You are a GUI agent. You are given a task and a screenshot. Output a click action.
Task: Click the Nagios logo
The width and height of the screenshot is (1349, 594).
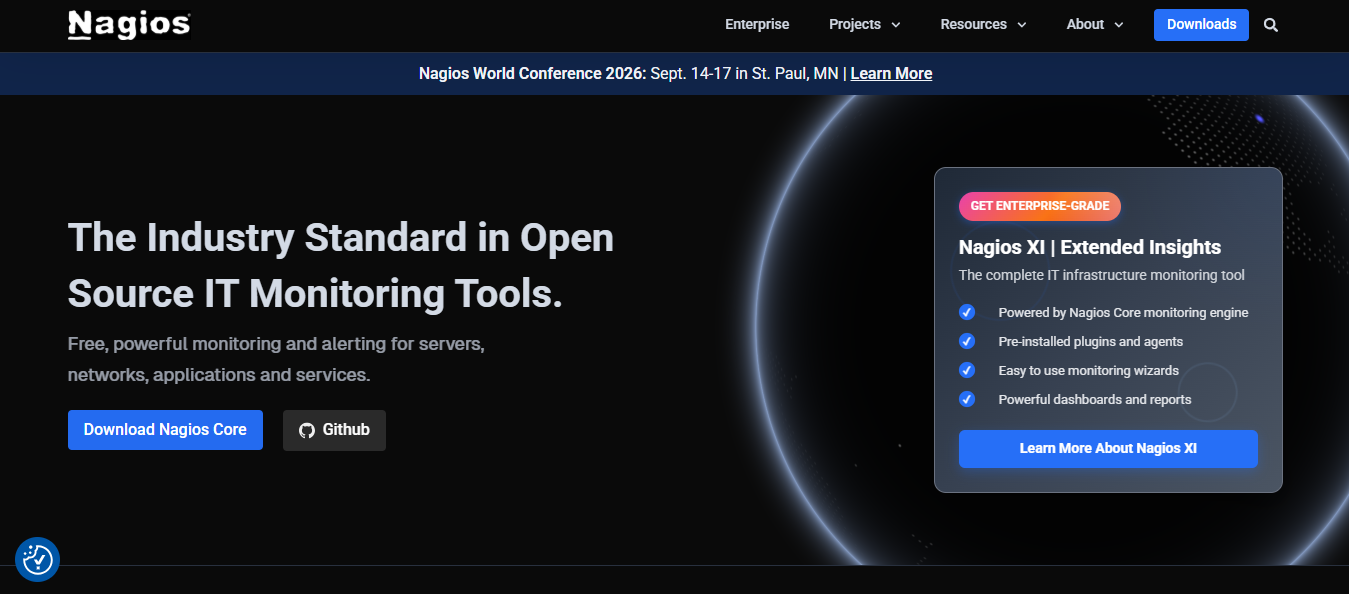click(129, 25)
